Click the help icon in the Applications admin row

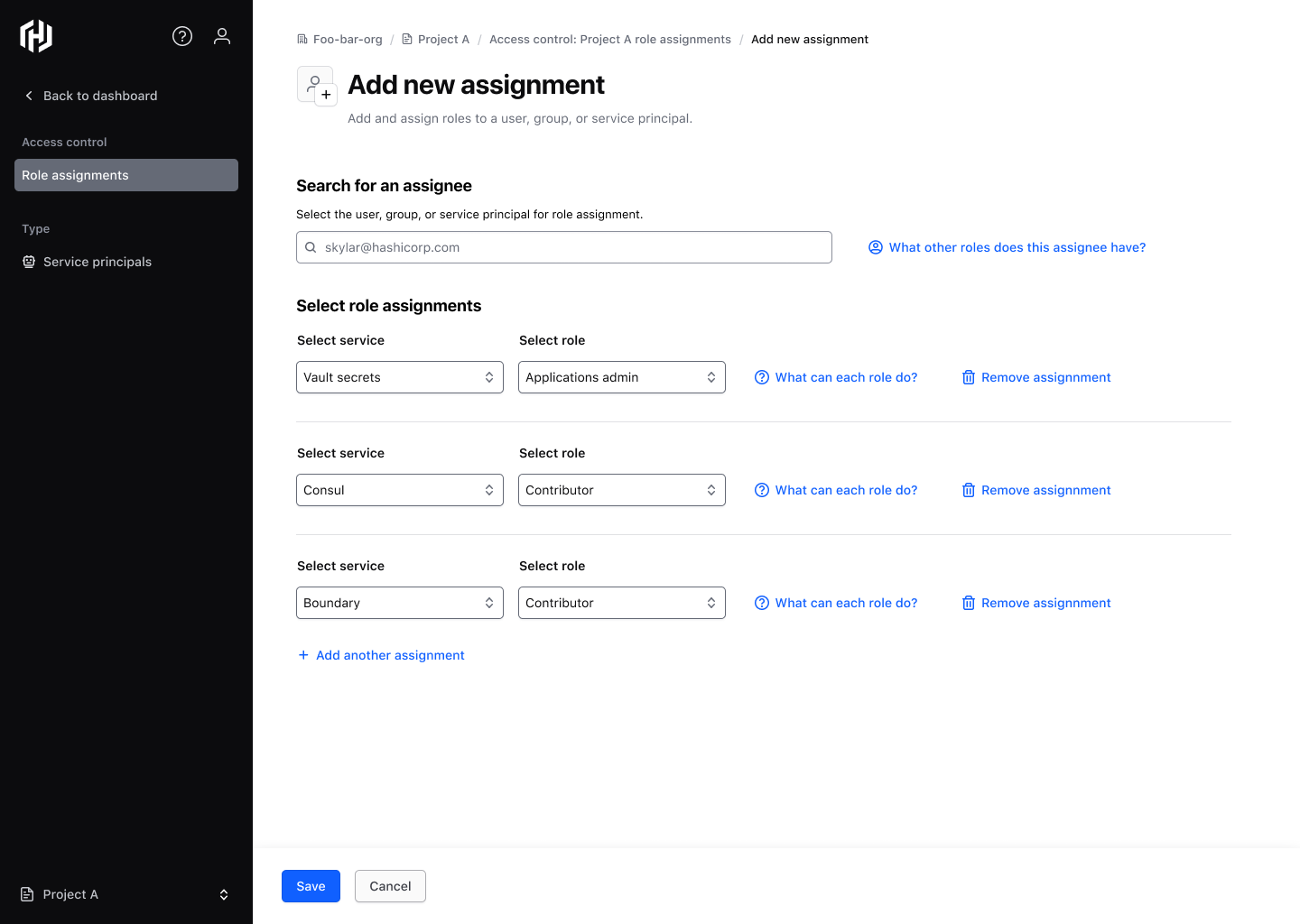(762, 377)
